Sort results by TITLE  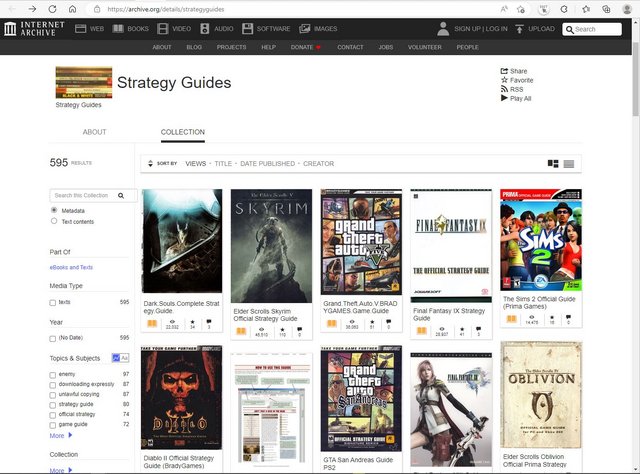pyautogui.click(x=223, y=164)
